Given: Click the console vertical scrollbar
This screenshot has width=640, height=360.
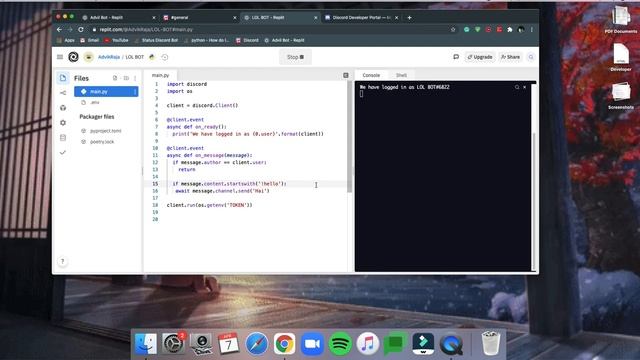Looking at the screenshot, I should pos(534,200).
